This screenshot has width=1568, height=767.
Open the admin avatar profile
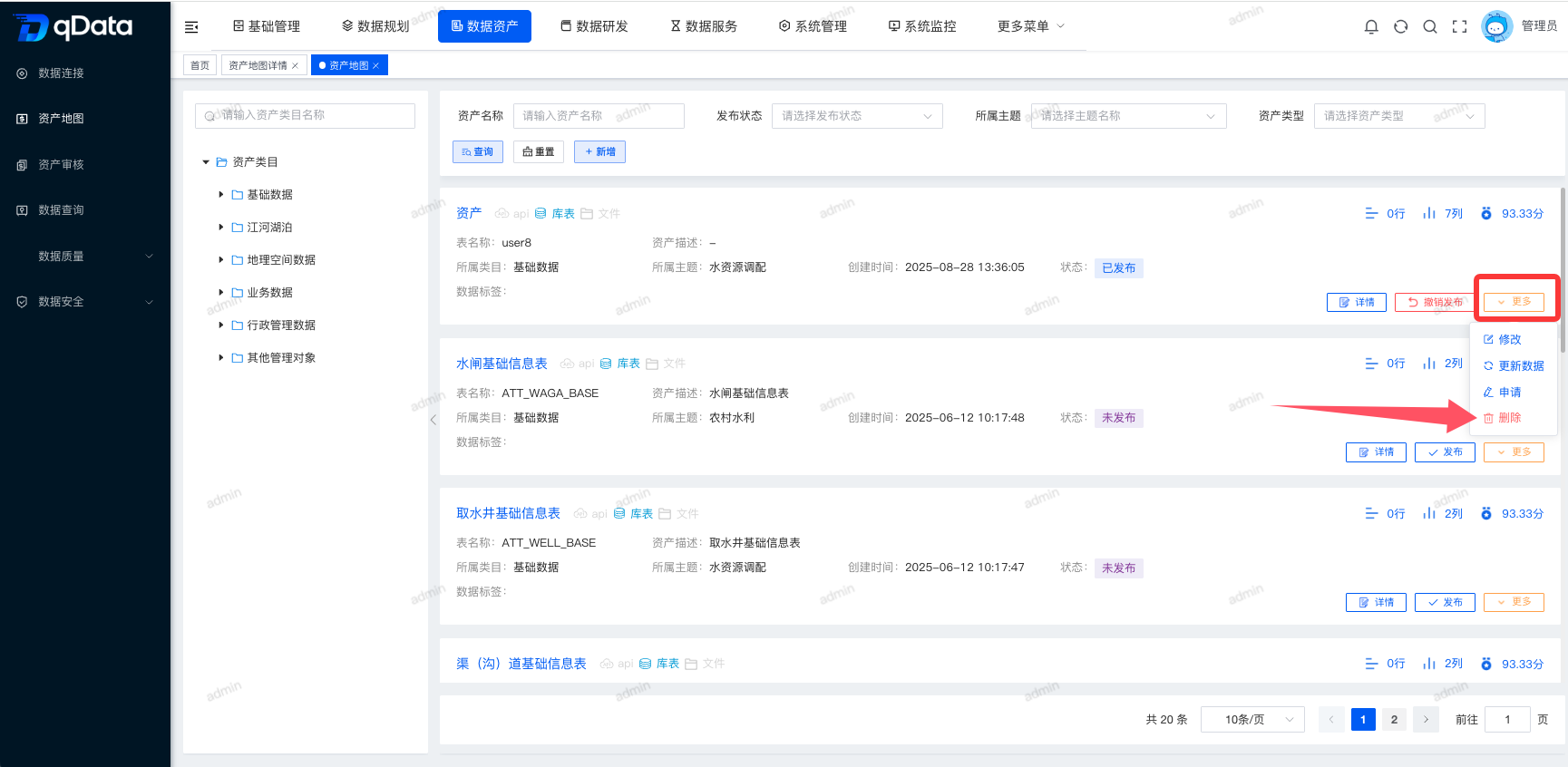(1496, 26)
